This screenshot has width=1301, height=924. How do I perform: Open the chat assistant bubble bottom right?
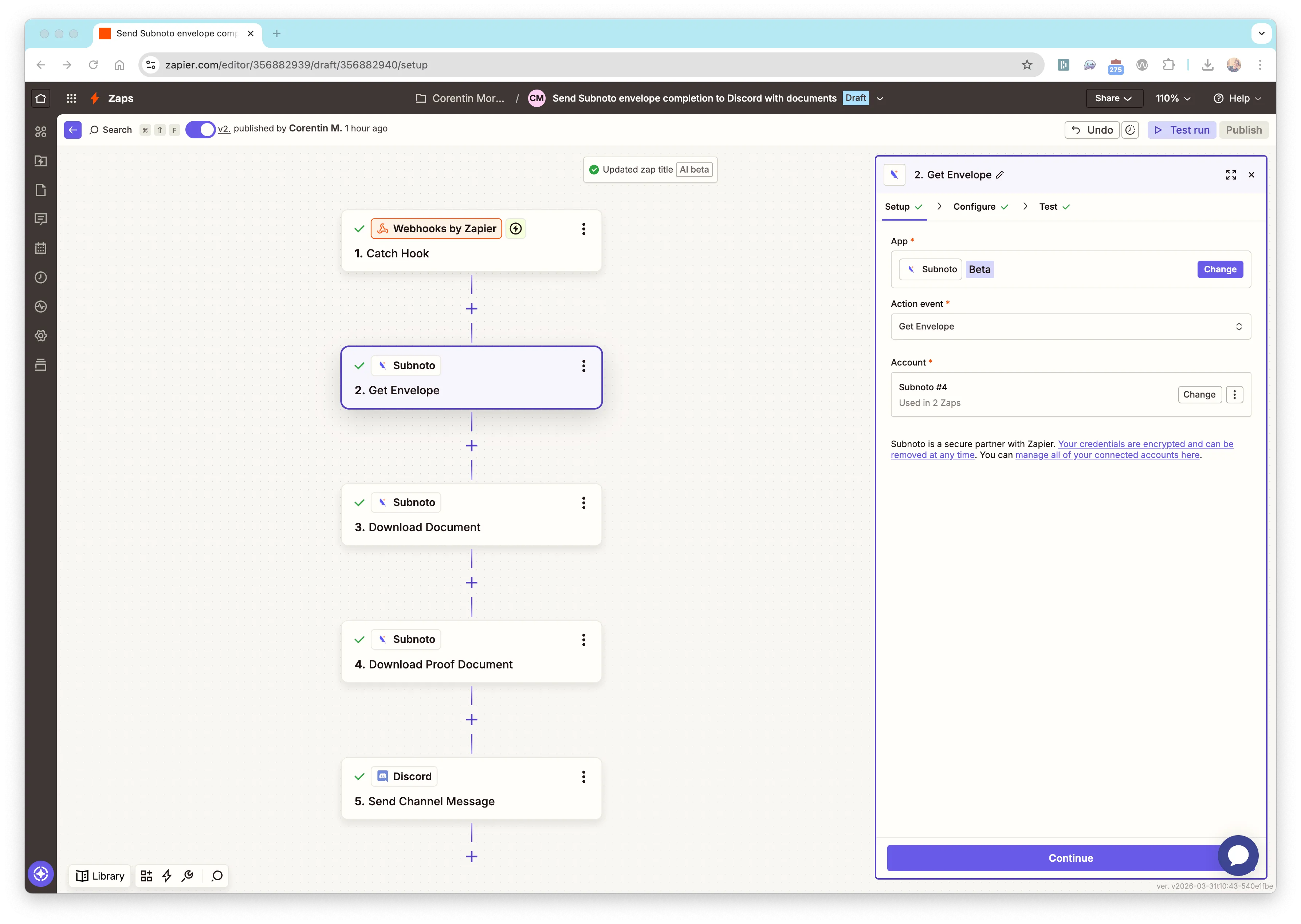pyautogui.click(x=1238, y=856)
